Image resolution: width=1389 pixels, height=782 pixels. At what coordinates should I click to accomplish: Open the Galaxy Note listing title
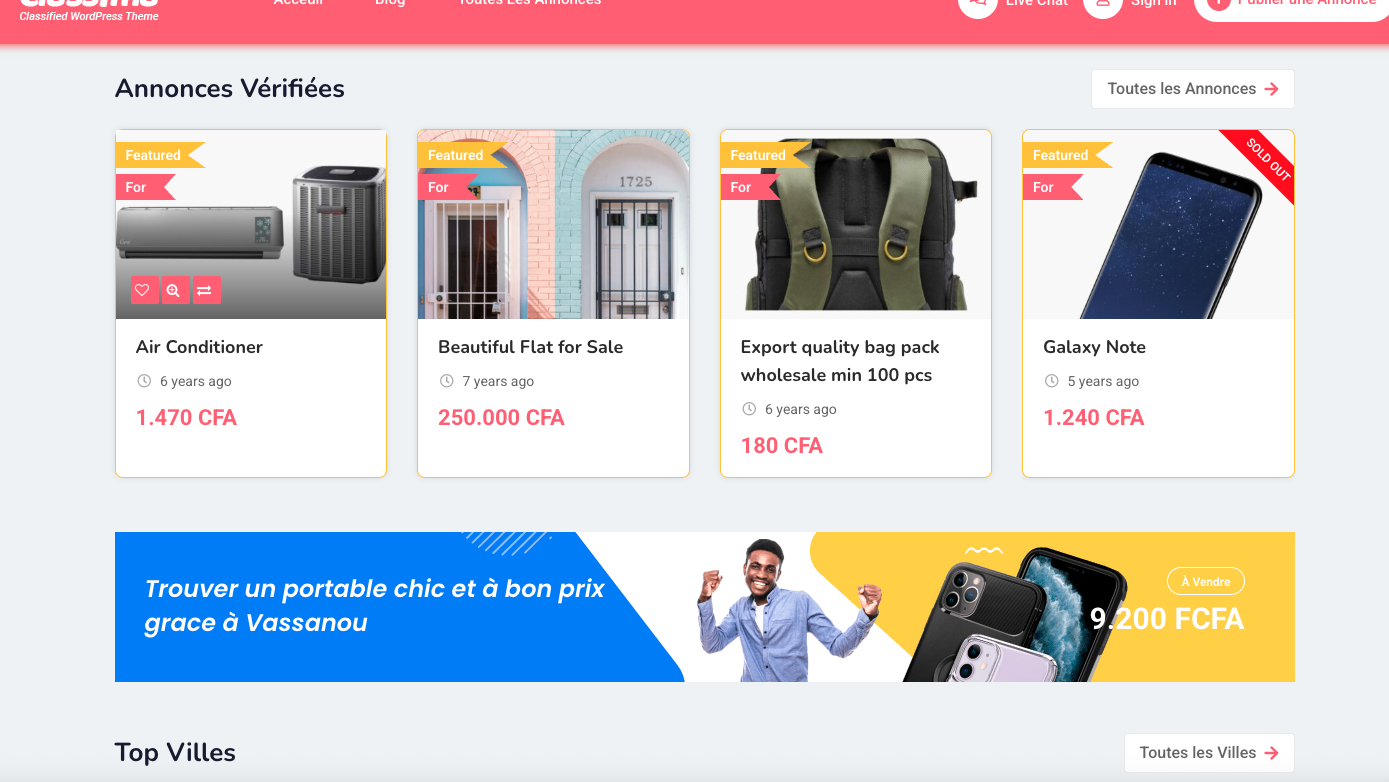coord(1094,347)
